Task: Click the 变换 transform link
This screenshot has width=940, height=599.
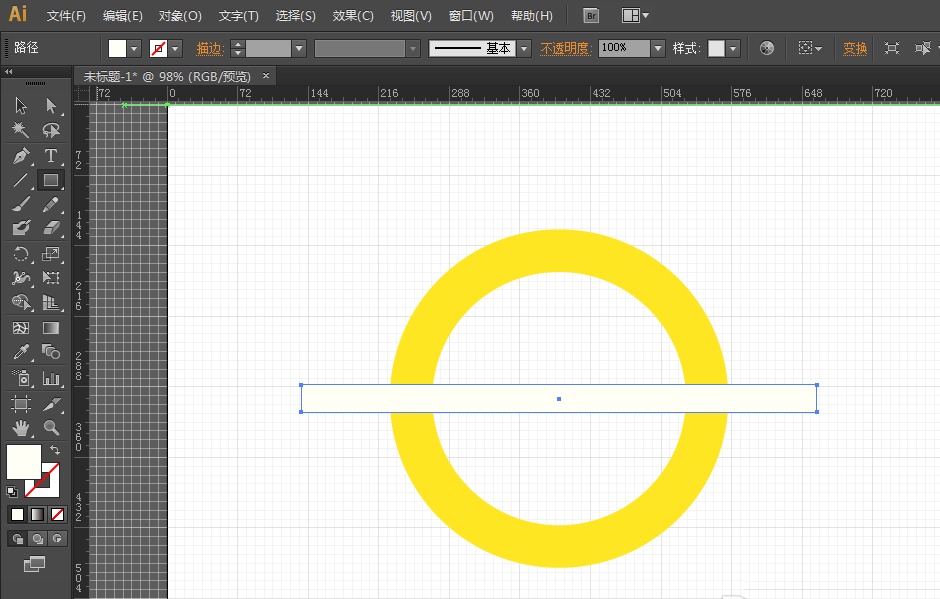Action: 855,48
